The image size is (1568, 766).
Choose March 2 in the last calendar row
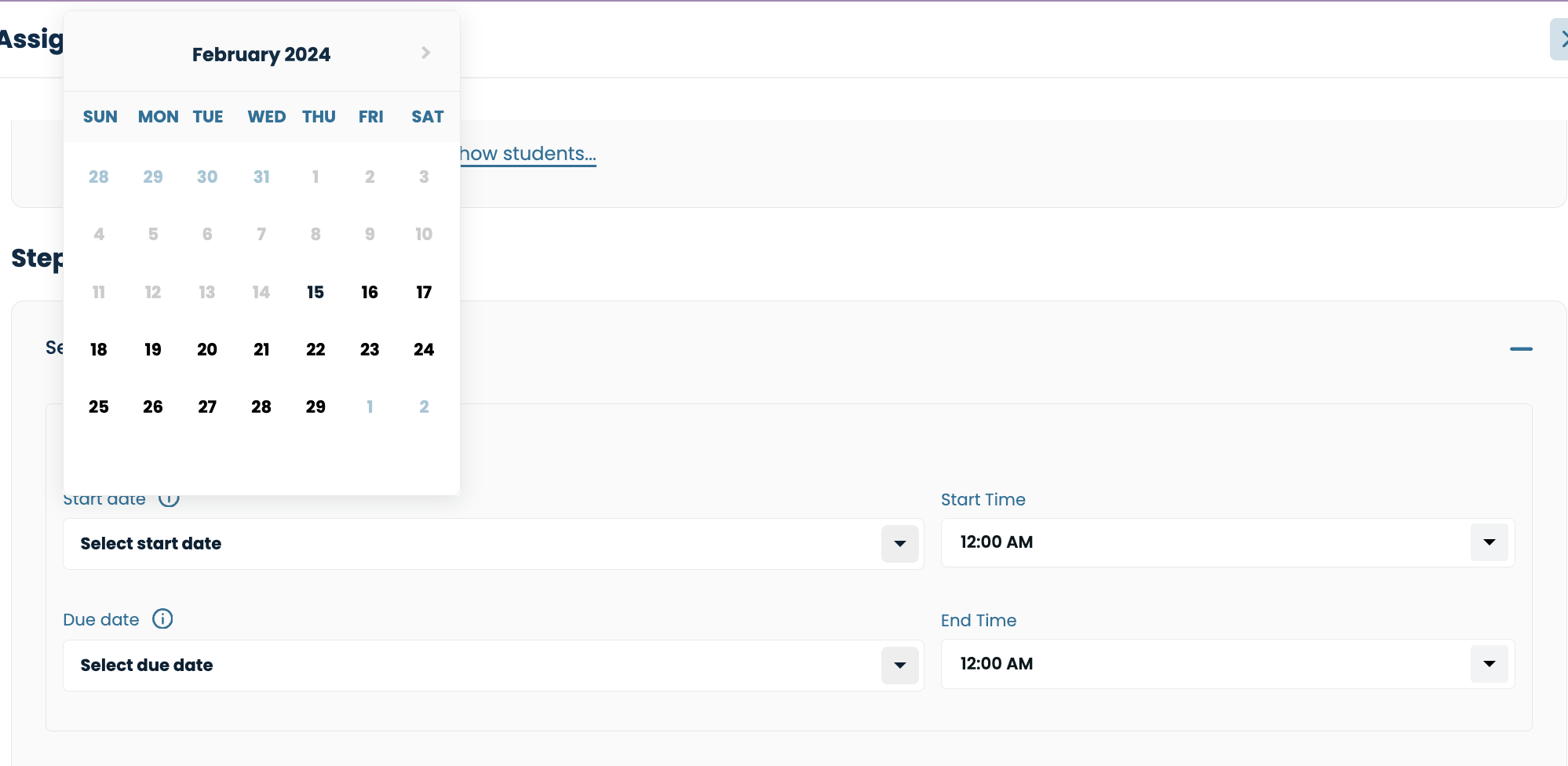pyautogui.click(x=424, y=407)
